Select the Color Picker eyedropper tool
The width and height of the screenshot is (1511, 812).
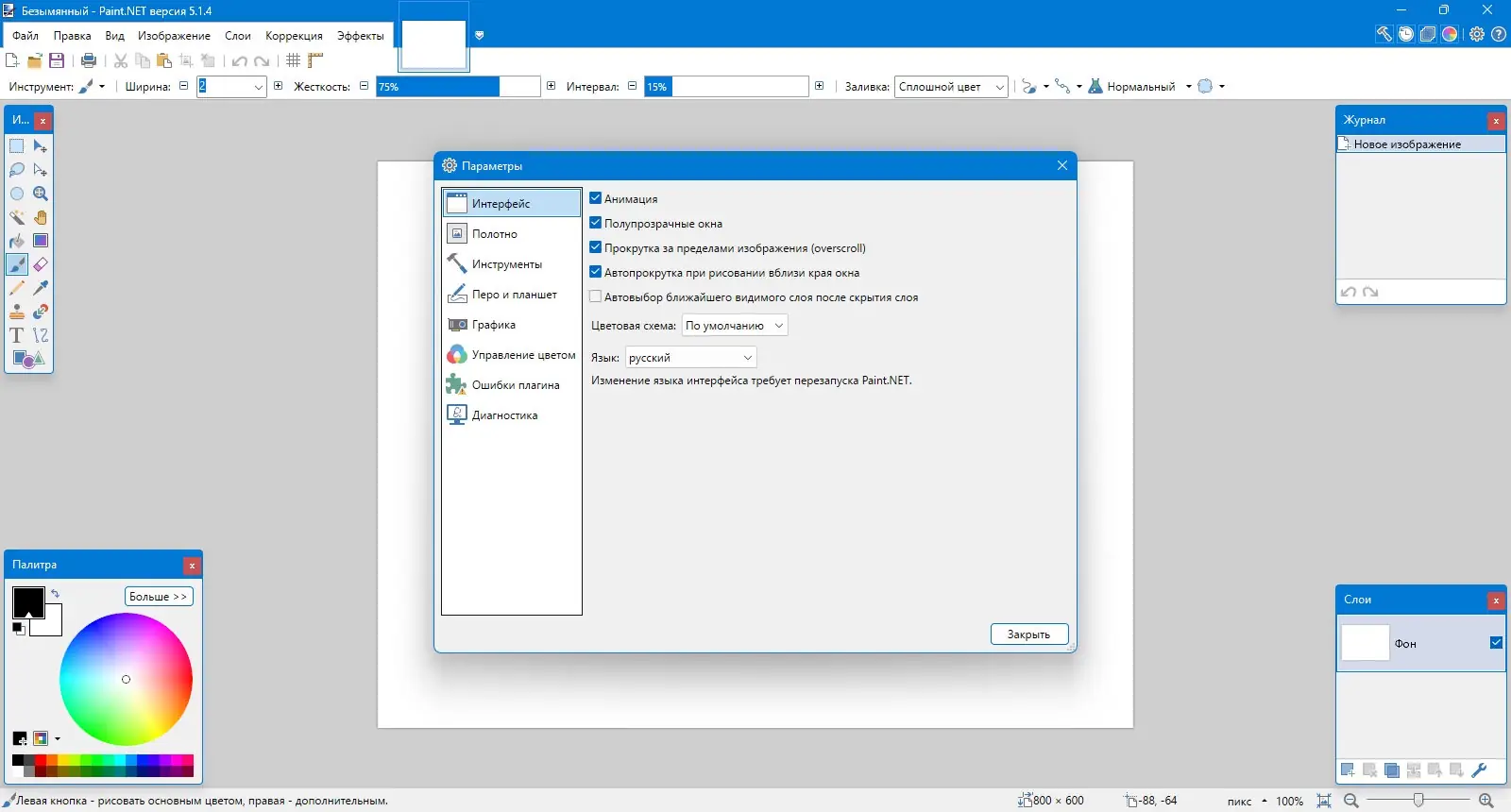[x=41, y=288]
